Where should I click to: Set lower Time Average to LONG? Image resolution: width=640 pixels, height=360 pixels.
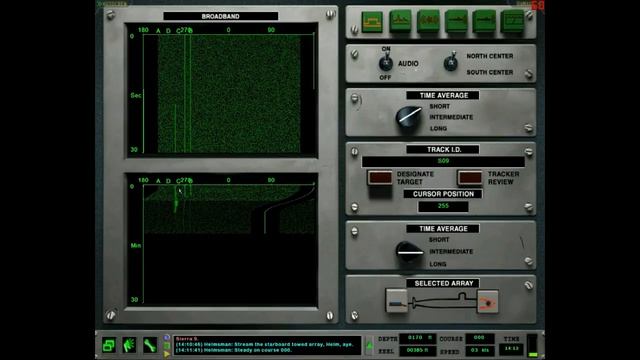(x=438, y=264)
